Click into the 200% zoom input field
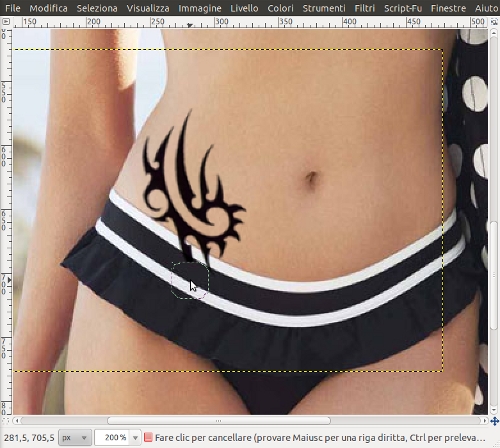Viewport: 500px width, 448px height. point(113,437)
